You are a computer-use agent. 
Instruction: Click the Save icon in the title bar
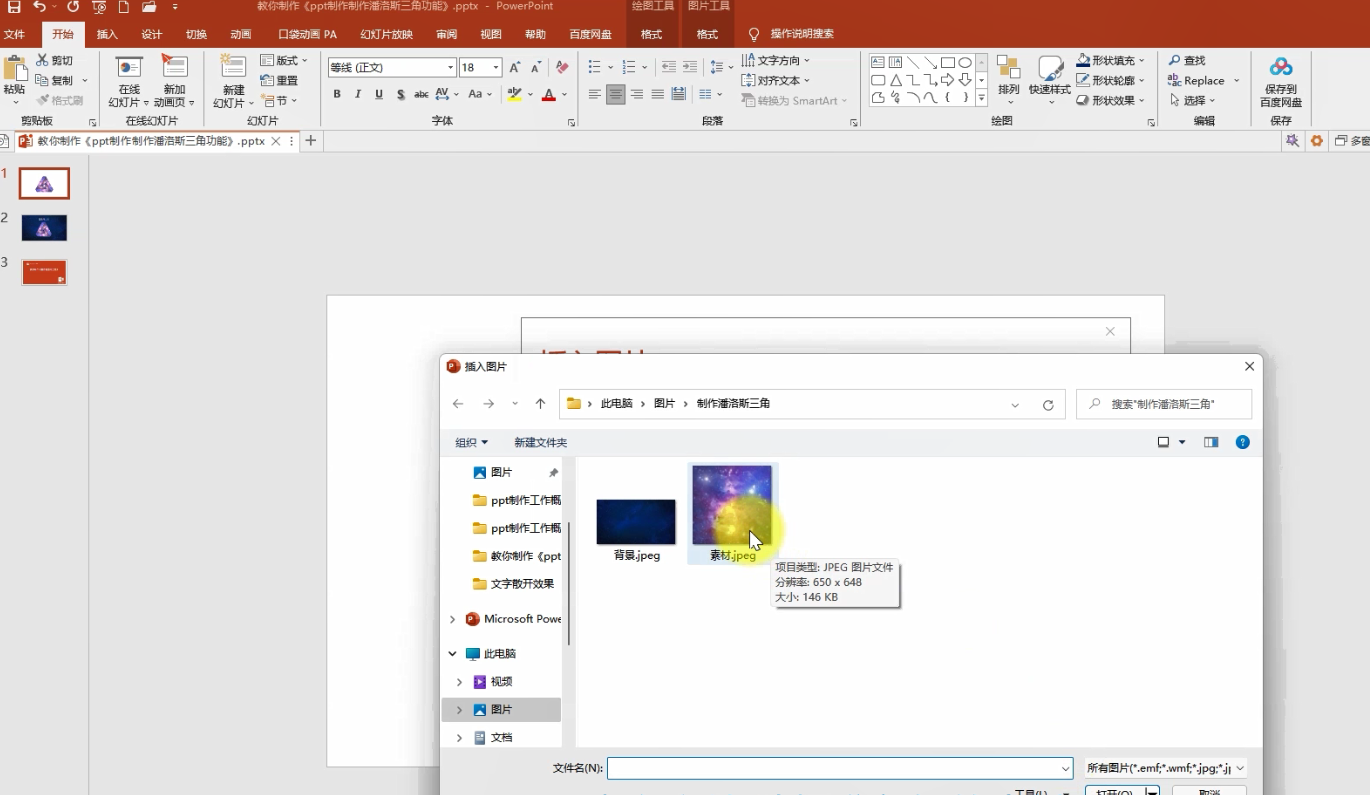point(14,7)
